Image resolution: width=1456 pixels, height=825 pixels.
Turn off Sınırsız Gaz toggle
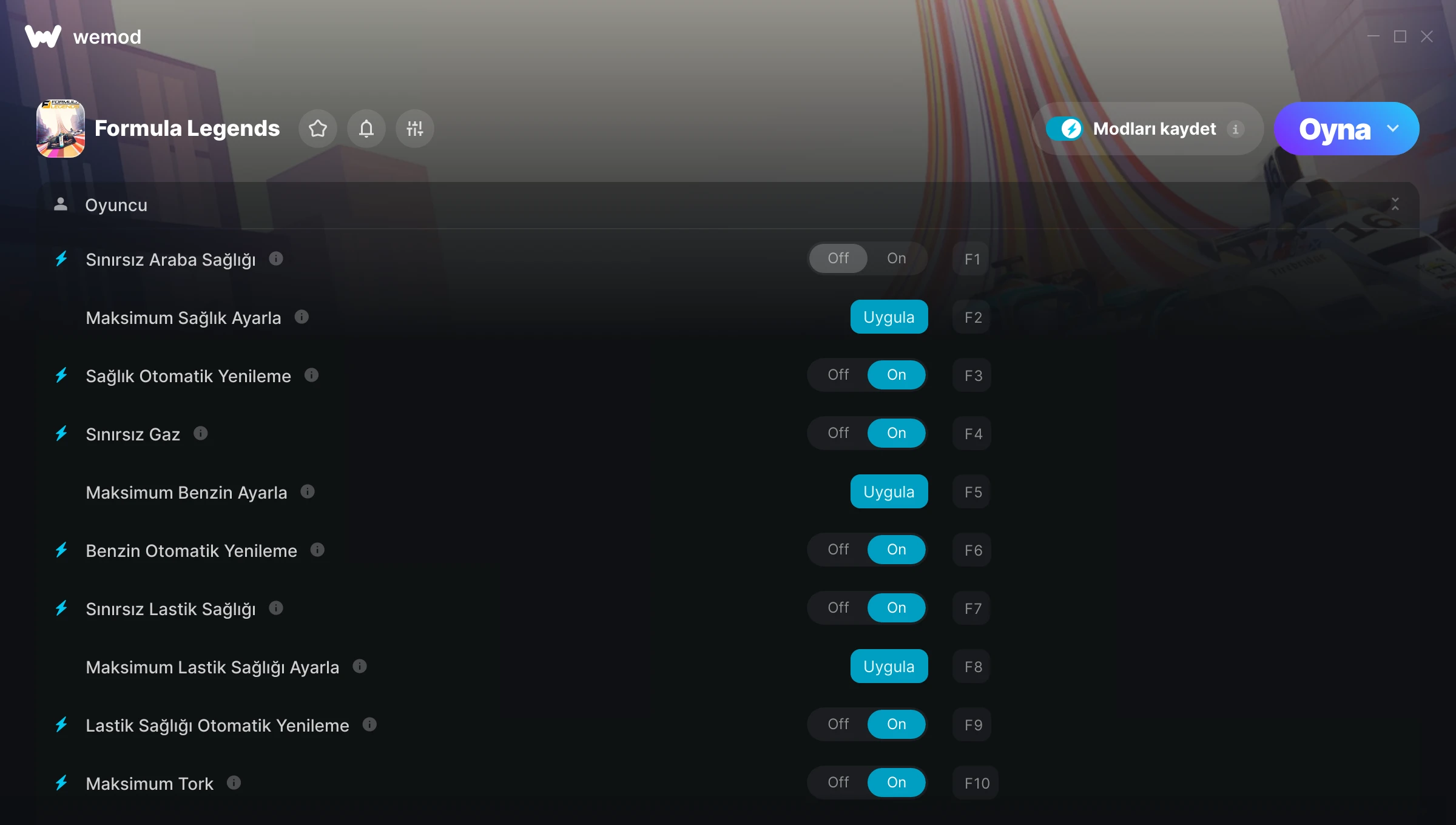[838, 433]
